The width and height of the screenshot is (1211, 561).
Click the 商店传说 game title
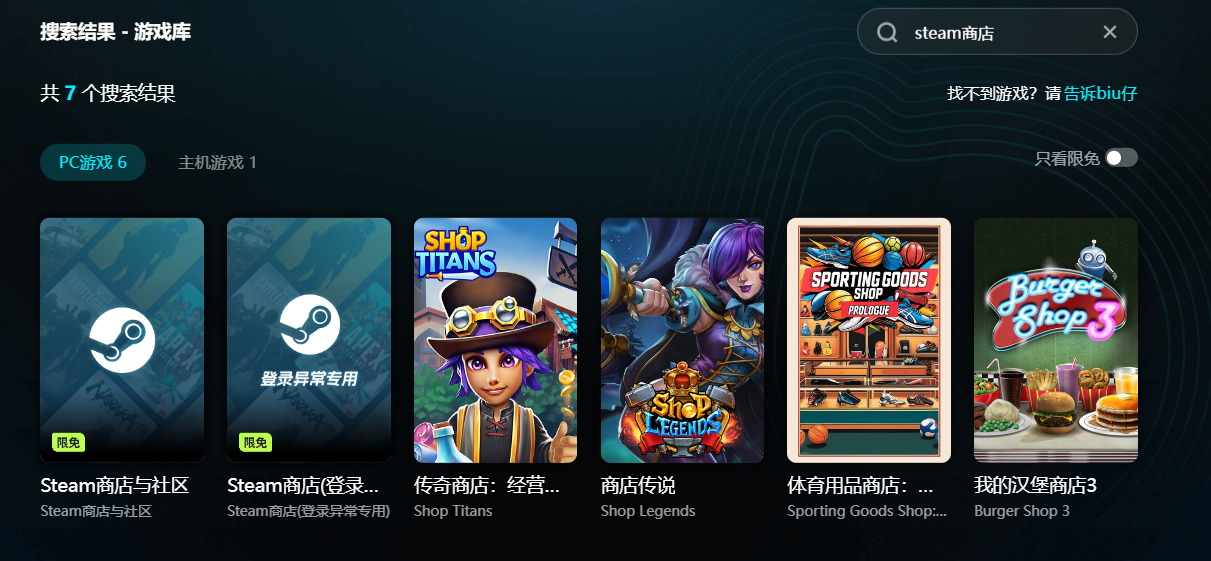[x=638, y=486]
